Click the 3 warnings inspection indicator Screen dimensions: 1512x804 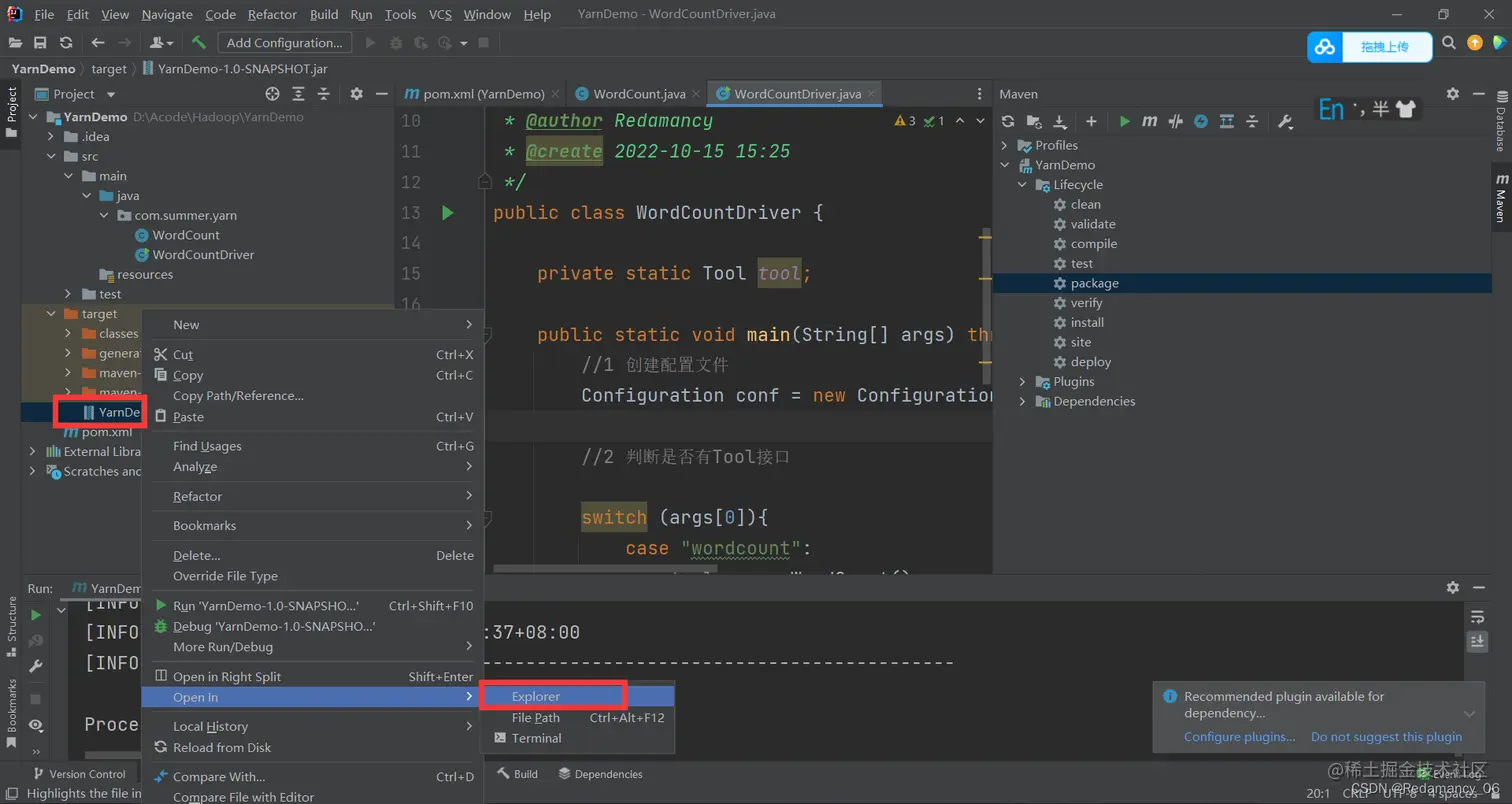[904, 121]
